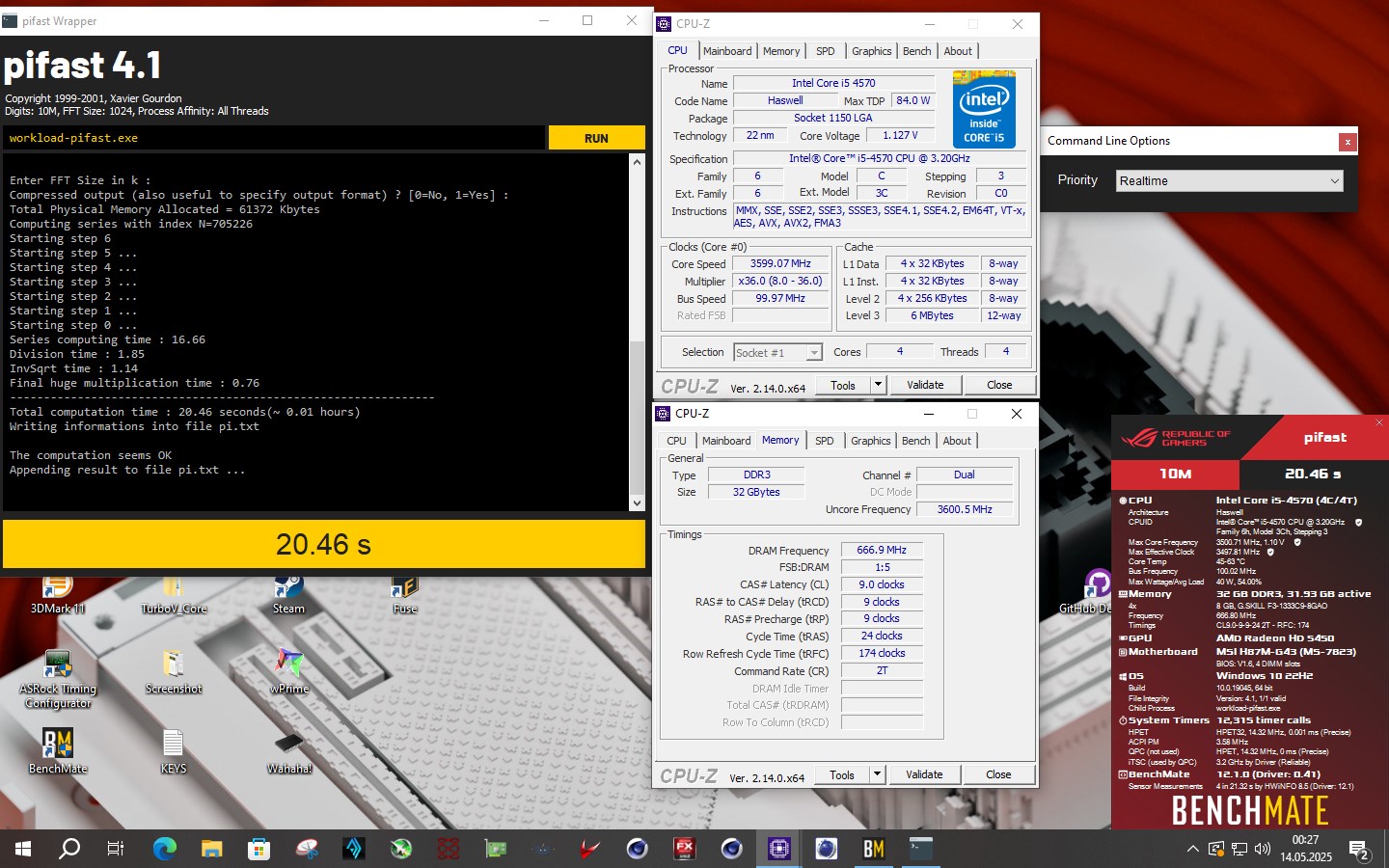Click the yellow 20.46 s result bar
The image size is (1389, 868).
point(324,544)
